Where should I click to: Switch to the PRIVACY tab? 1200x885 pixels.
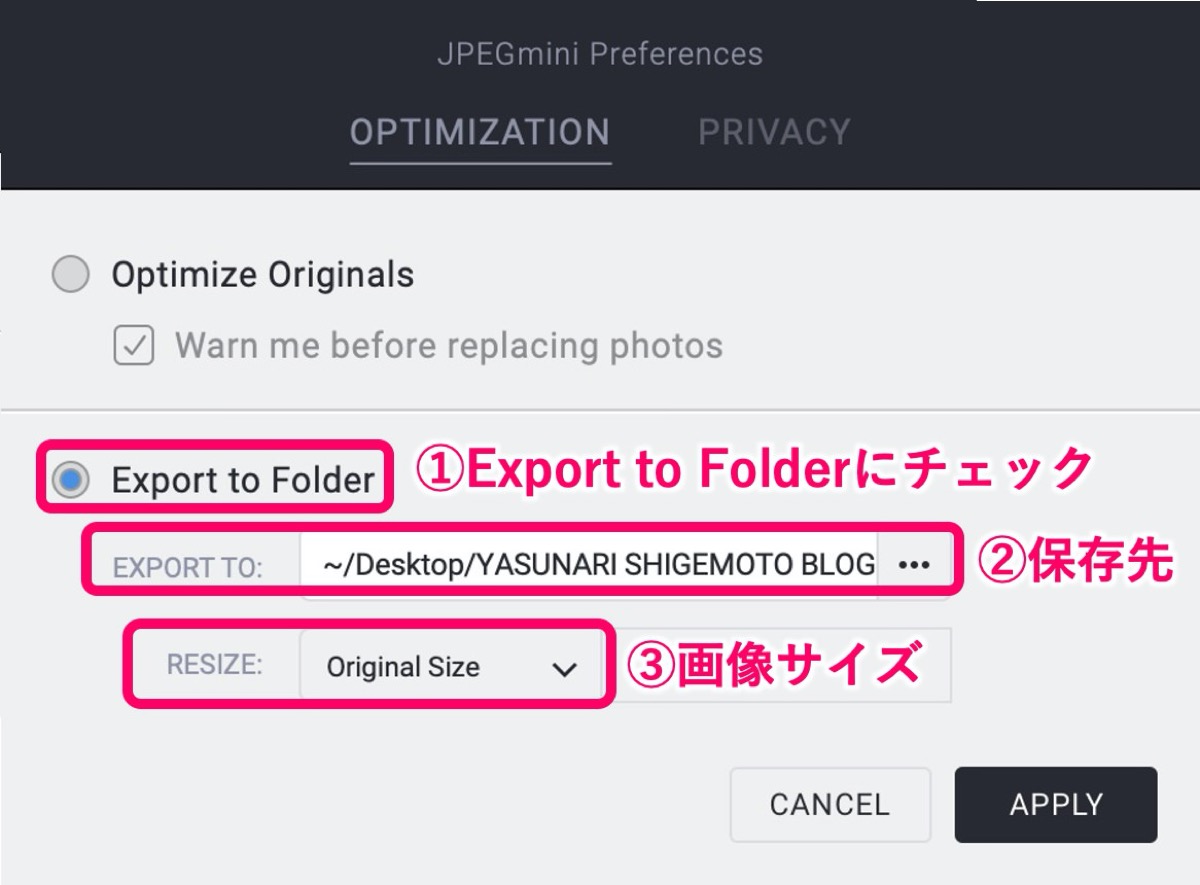click(774, 132)
